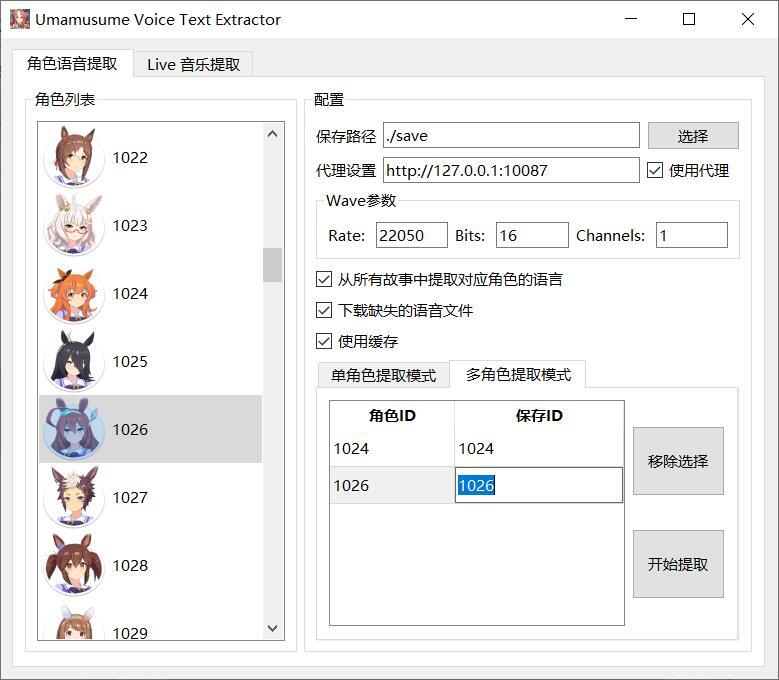Viewport: 779px width, 680px height.
Task: Select character avatar 1022 in list
Action: [x=74, y=156]
